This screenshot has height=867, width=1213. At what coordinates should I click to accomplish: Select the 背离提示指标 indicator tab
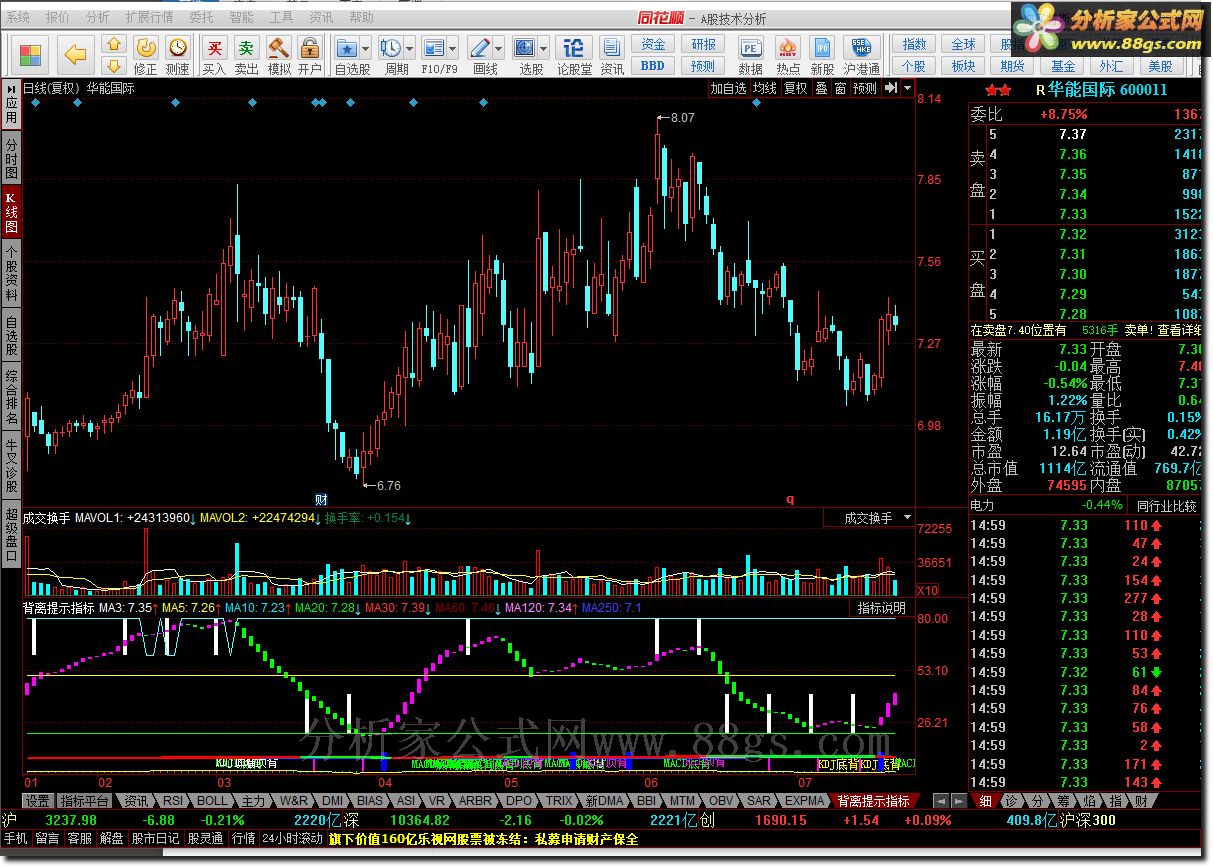pos(874,801)
